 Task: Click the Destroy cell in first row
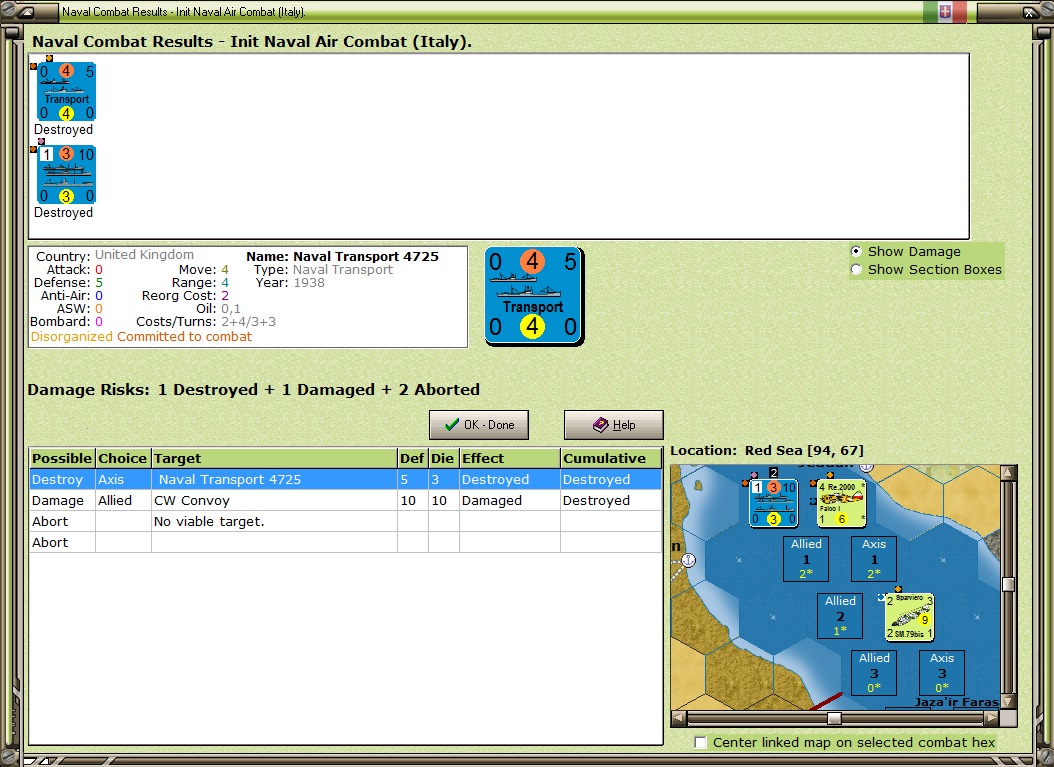[x=62, y=479]
